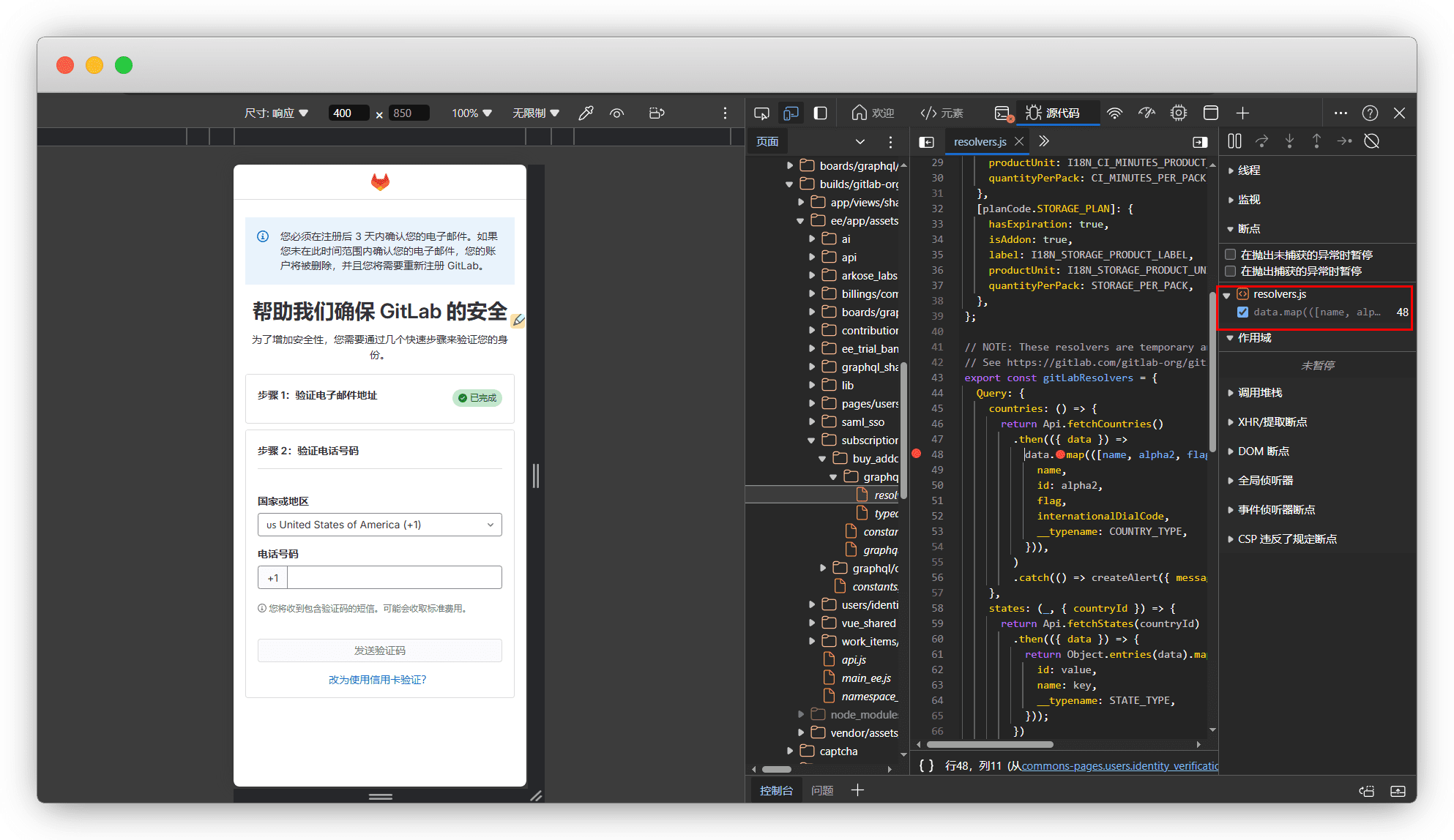Enable pause on uncaught exceptions checkbox
The width and height of the screenshot is (1454, 840).
click(1231, 255)
